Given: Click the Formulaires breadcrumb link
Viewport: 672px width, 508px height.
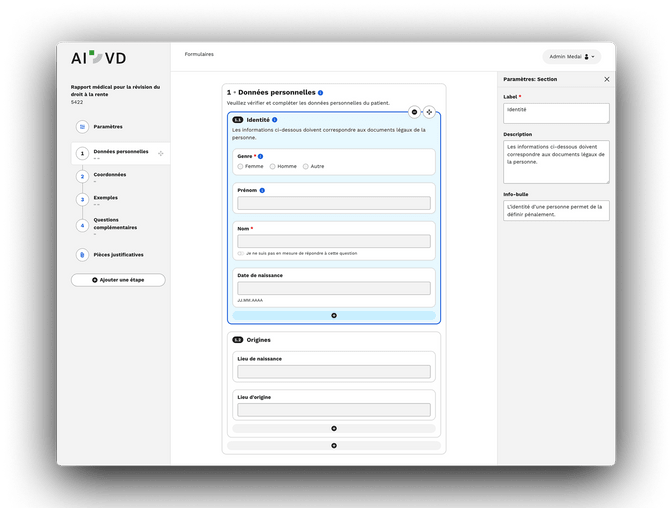Looking at the screenshot, I should pos(199,54).
